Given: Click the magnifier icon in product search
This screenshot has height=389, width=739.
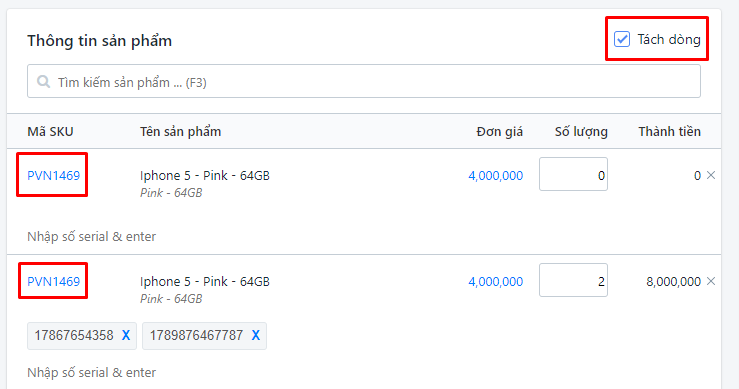Looking at the screenshot, I should tap(43, 82).
